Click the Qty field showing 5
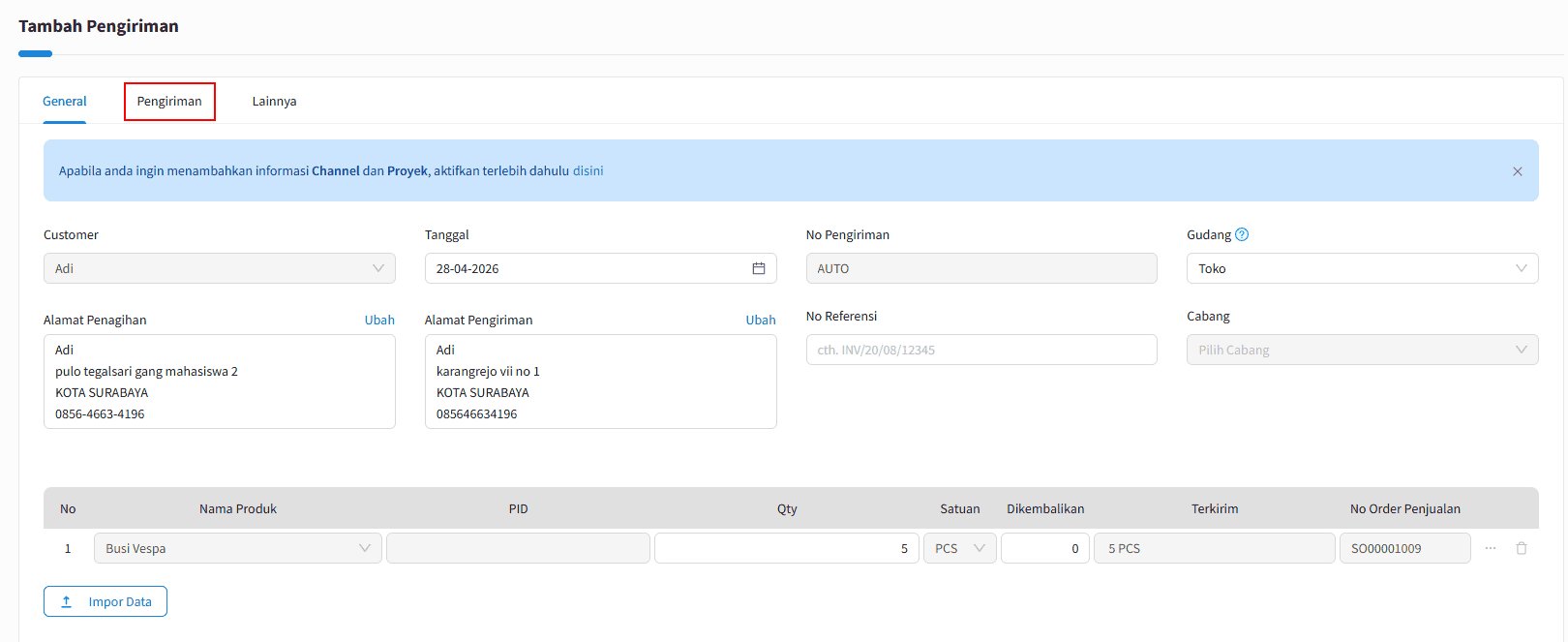Image resolution: width=1568 pixels, height=642 pixels. tap(786, 548)
